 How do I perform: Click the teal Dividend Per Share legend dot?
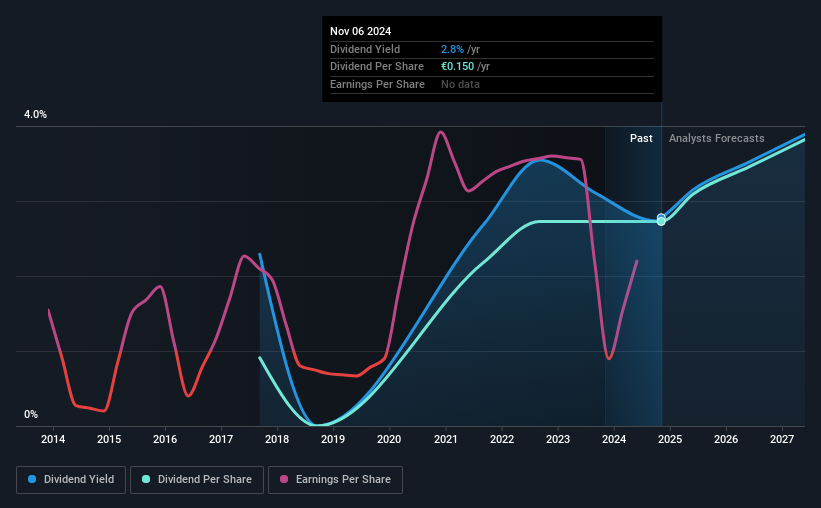click(146, 479)
